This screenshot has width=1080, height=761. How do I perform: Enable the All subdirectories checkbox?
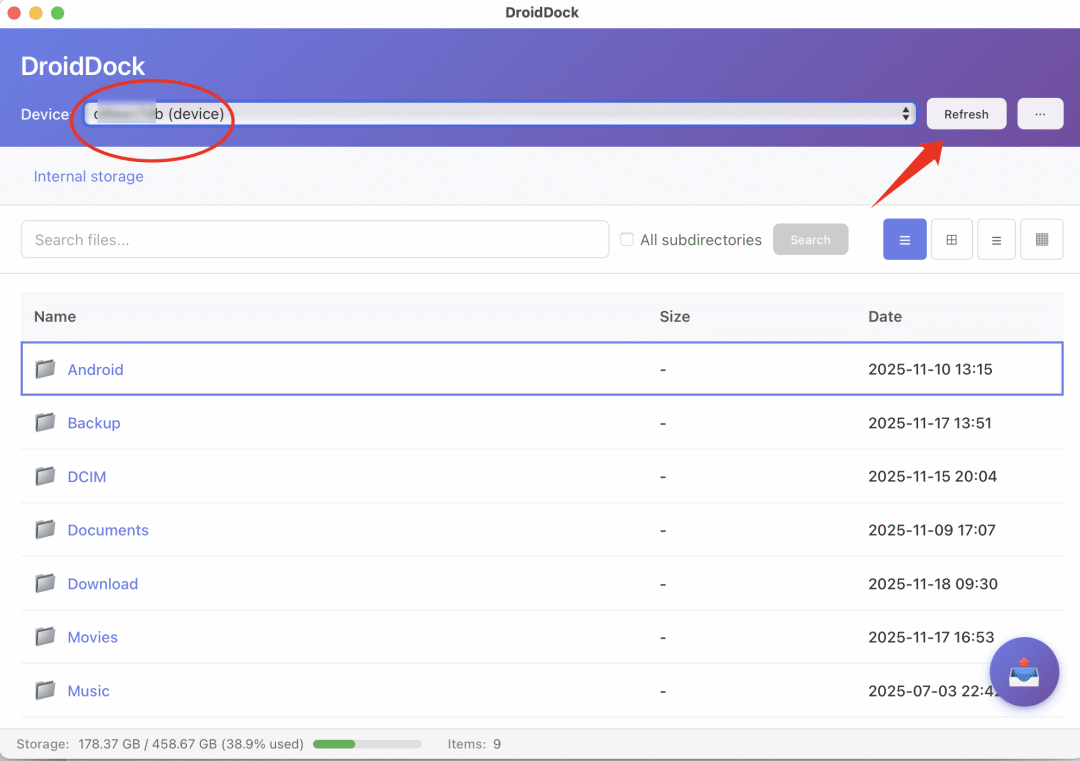pyautogui.click(x=627, y=240)
